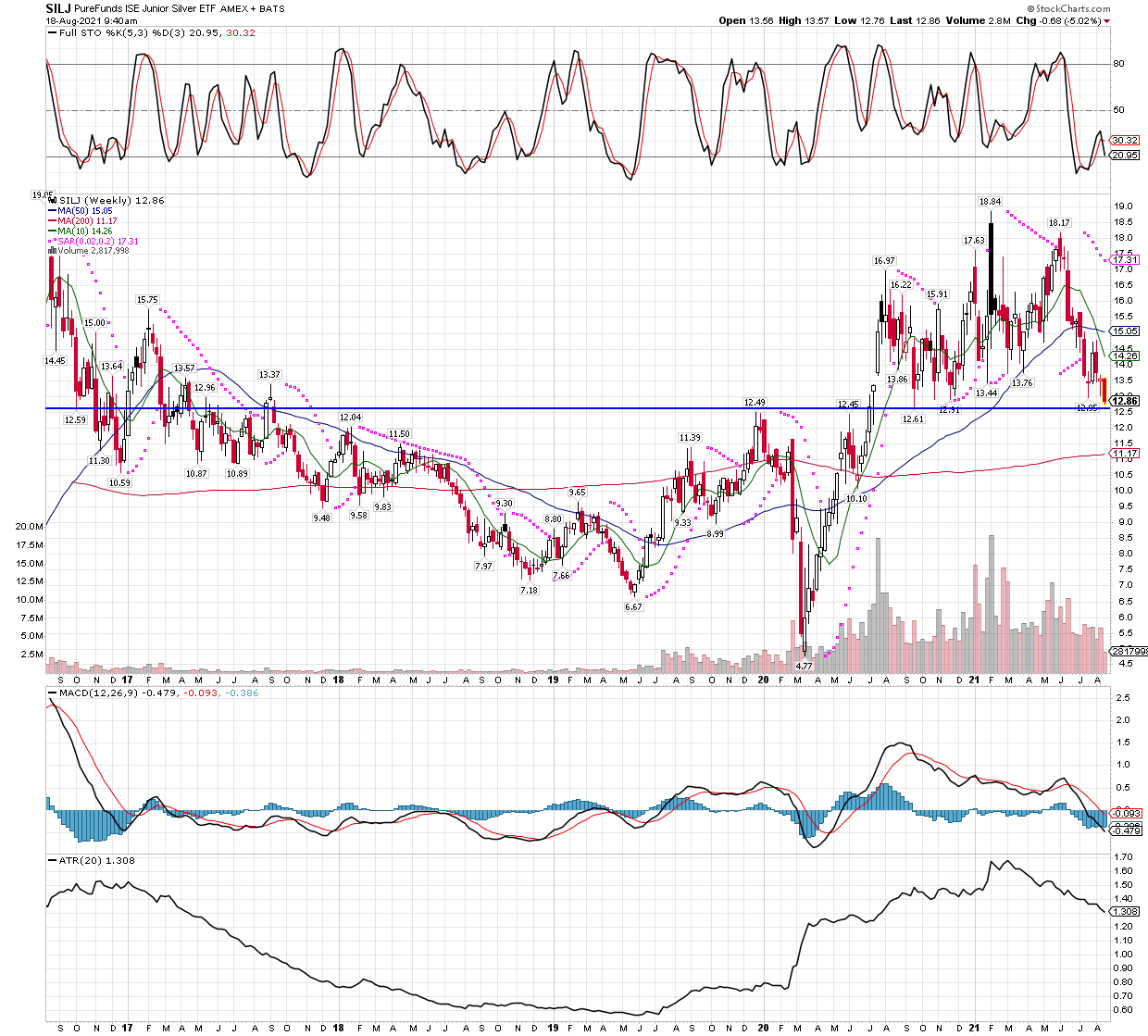Click the 18.84 peak price label

[991, 202]
